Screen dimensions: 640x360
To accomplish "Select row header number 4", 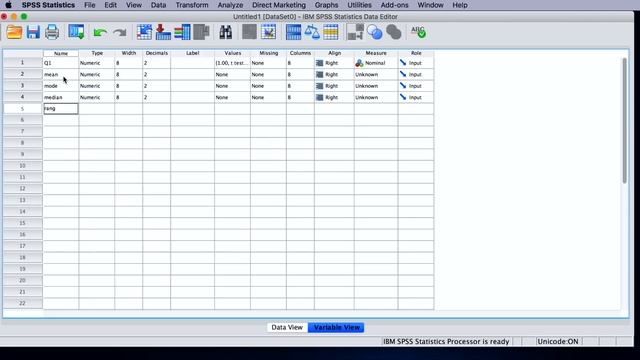I will point(22,97).
